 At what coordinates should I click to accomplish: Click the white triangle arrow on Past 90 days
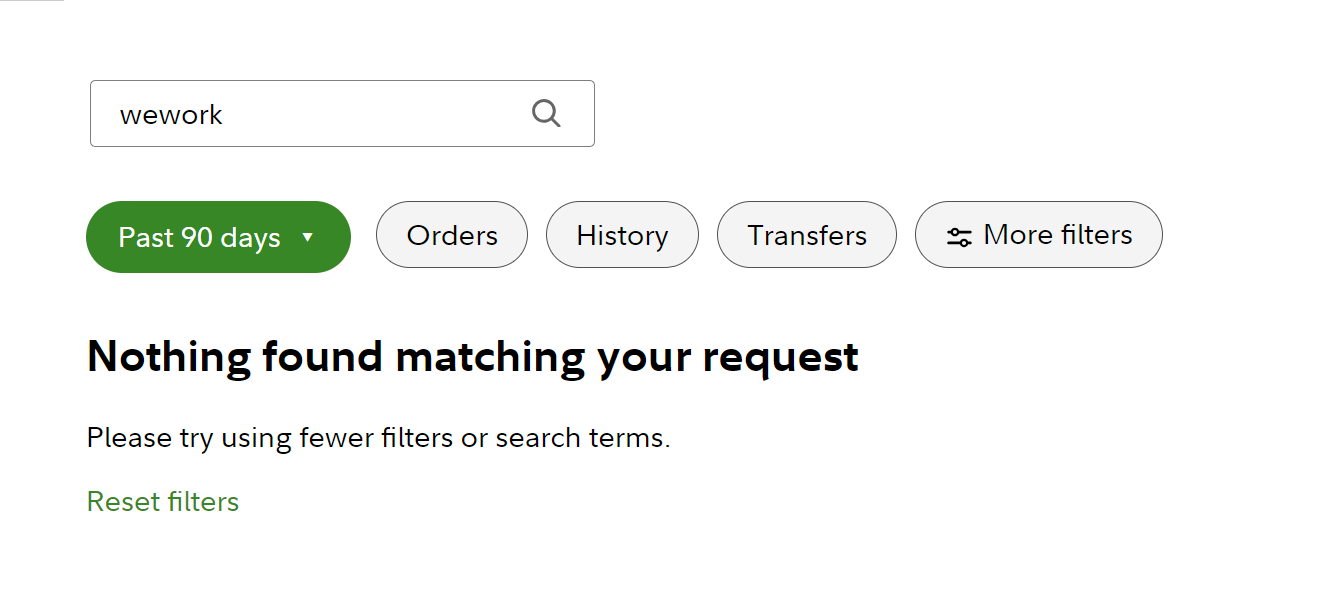(x=308, y=238)
